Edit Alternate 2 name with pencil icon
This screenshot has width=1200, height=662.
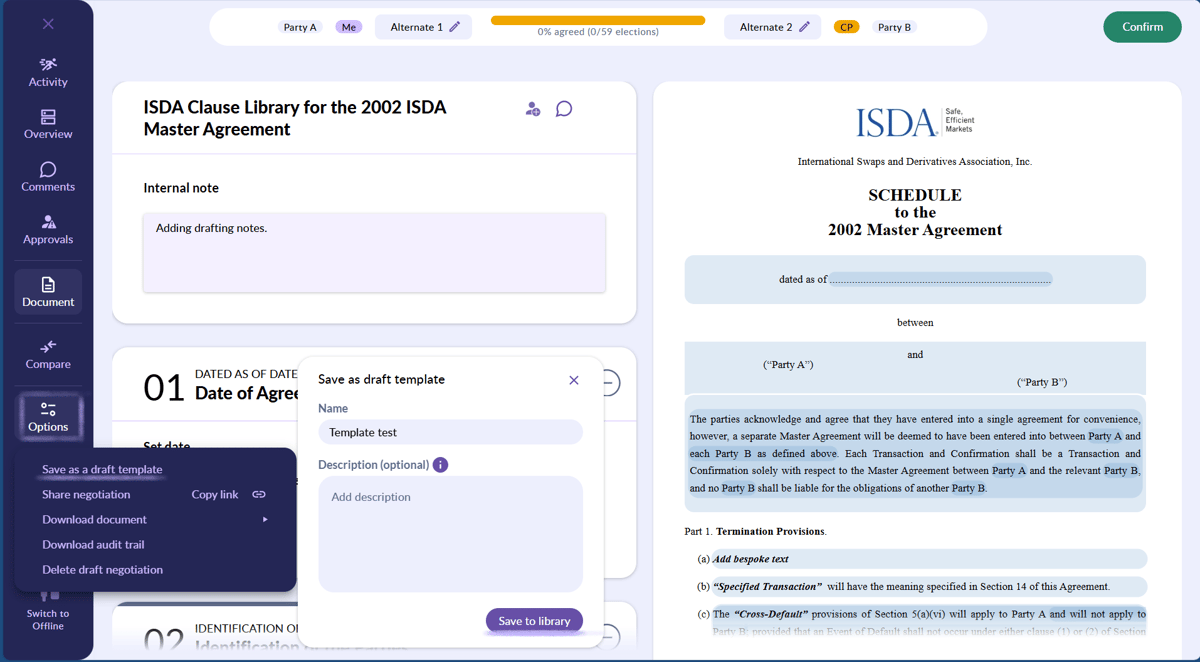pyautogui.click(x=804, y=27)
